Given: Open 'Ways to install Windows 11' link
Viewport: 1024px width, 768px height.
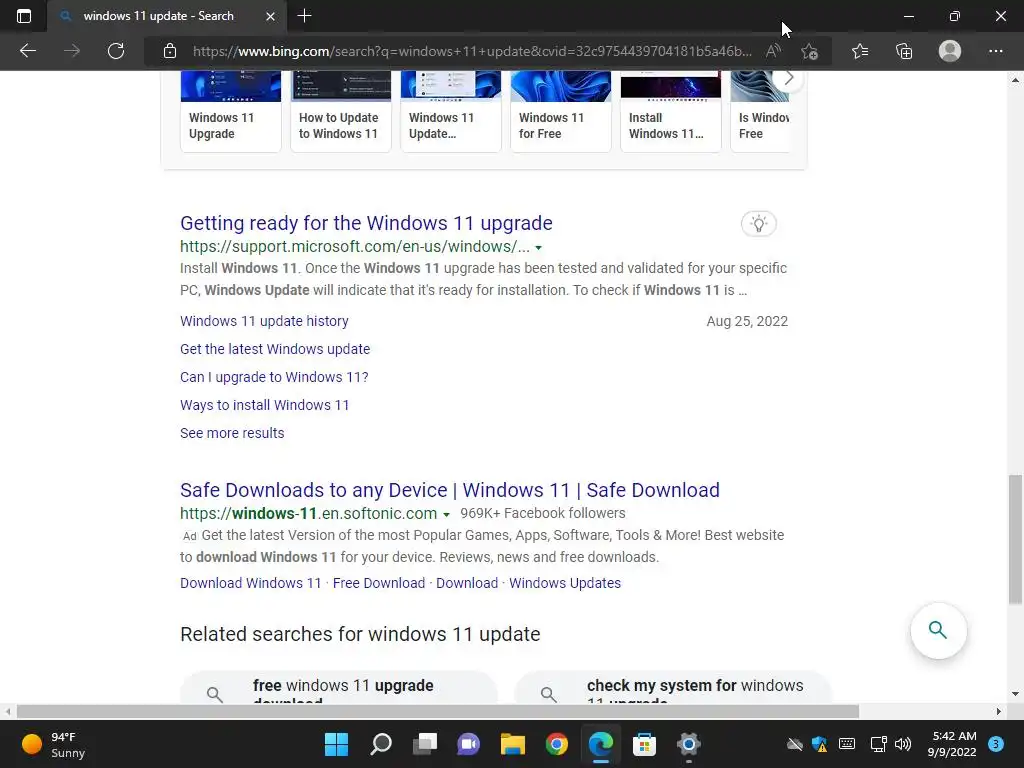Looking at the screenshot, I should pyautogui.click(x=264, y=406).
